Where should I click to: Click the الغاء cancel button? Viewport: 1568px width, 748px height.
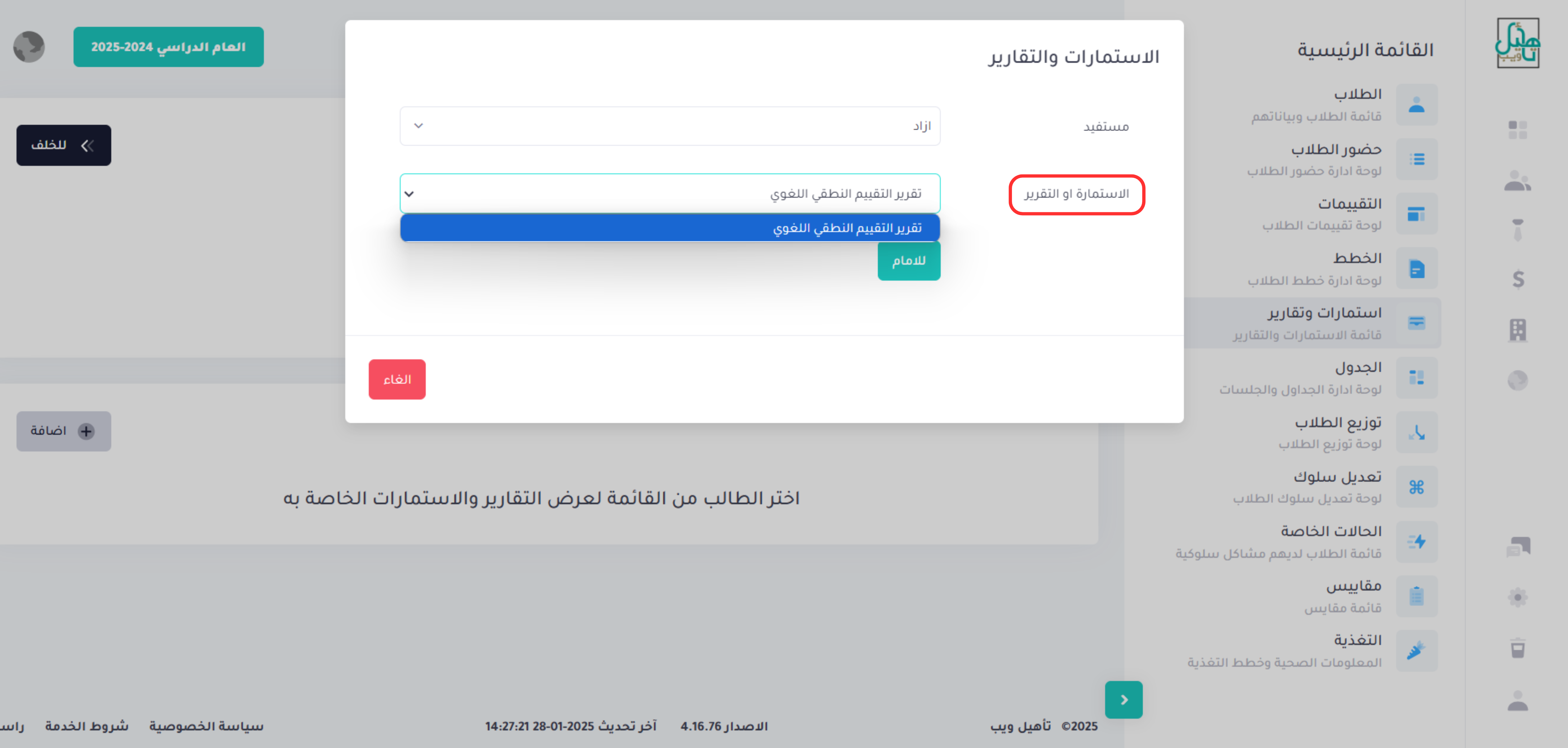[x=397, y=379]
